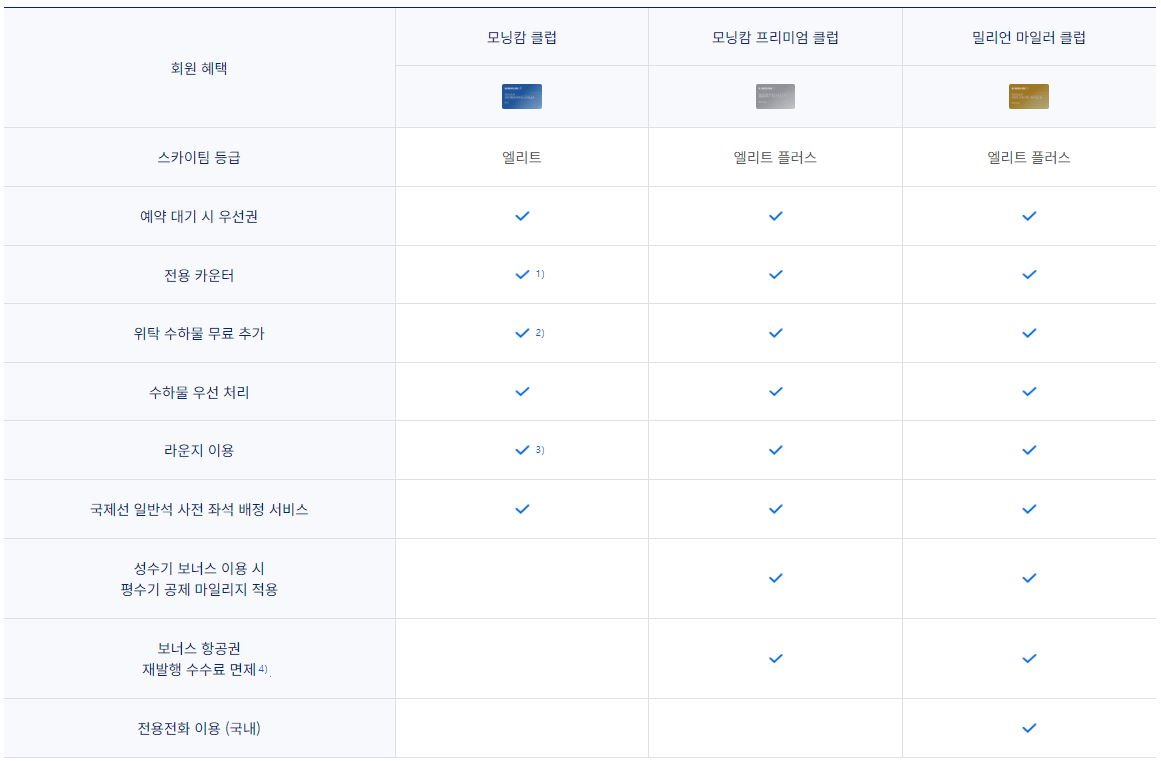Toggle the 성수기 보너스 checkmark for 모닝캄 프리미엄 클럽

775,578
